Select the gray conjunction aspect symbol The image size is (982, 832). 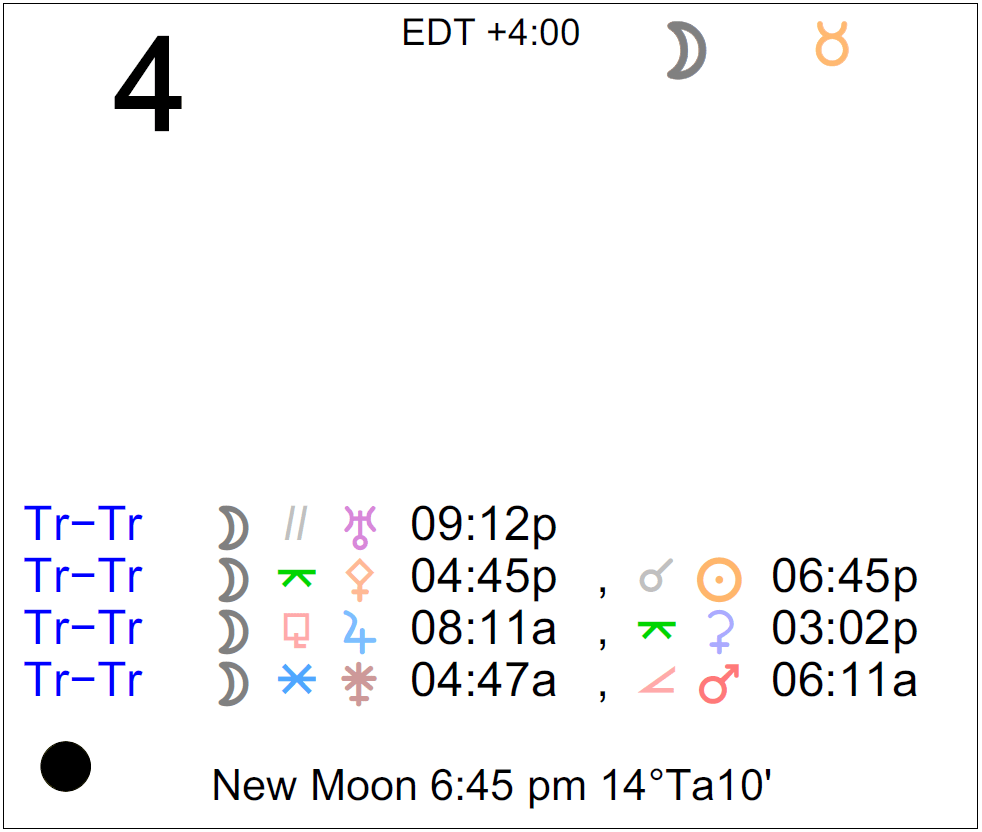coord(656,576)
